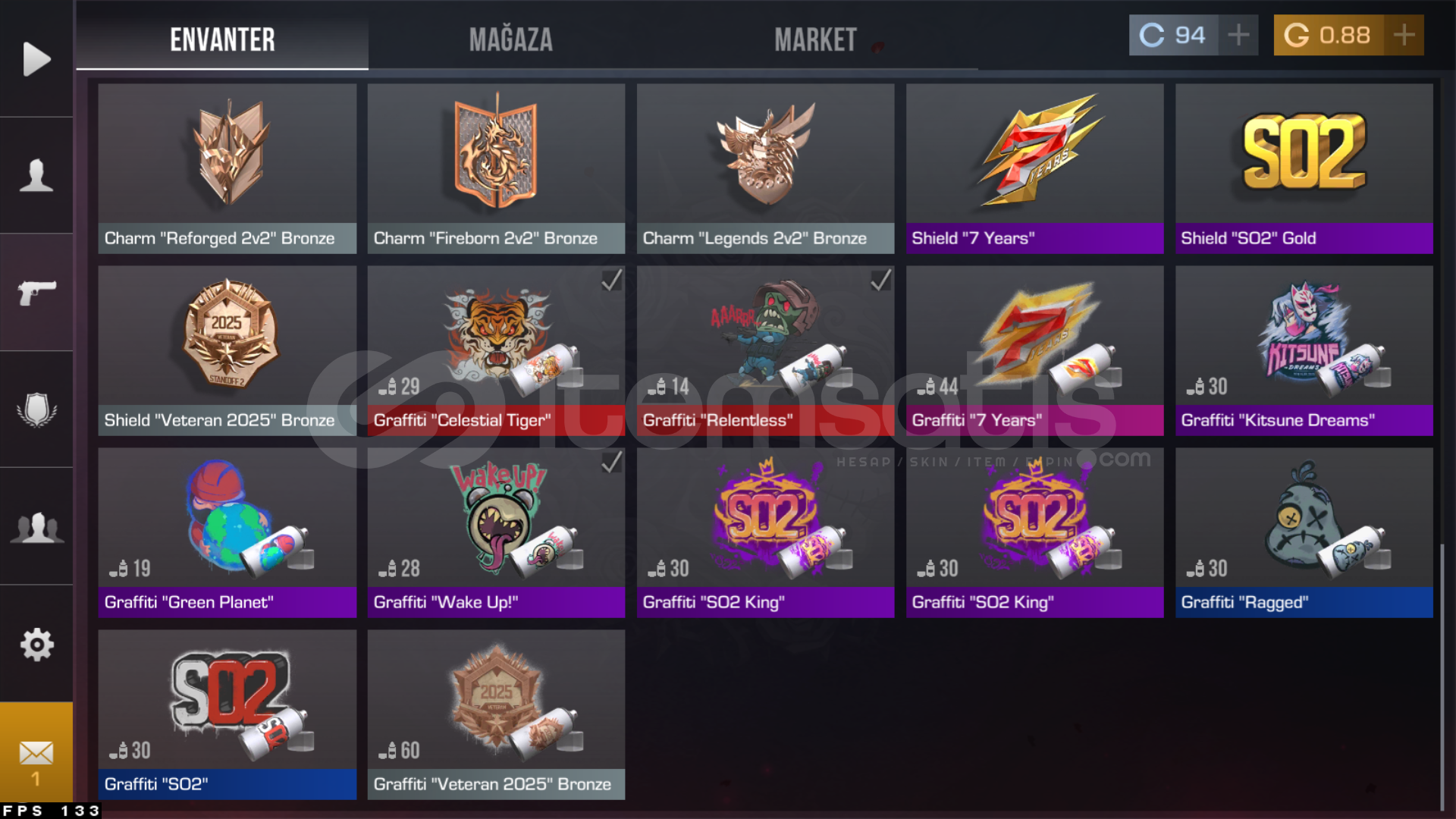1456x819 pixels.
Task: Select the pistol weapons icon
Action: pyautogui.click(x=36, y=292)
